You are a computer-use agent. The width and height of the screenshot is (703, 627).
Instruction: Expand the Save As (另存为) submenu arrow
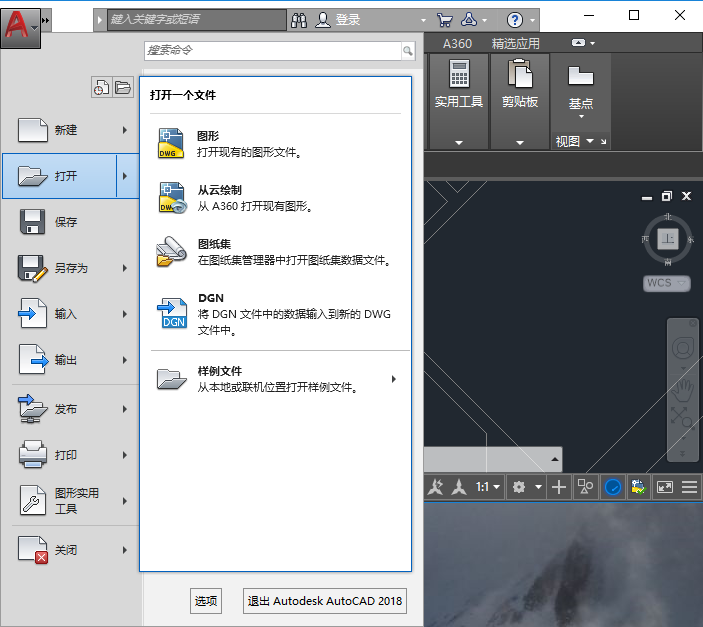(125, 268)
